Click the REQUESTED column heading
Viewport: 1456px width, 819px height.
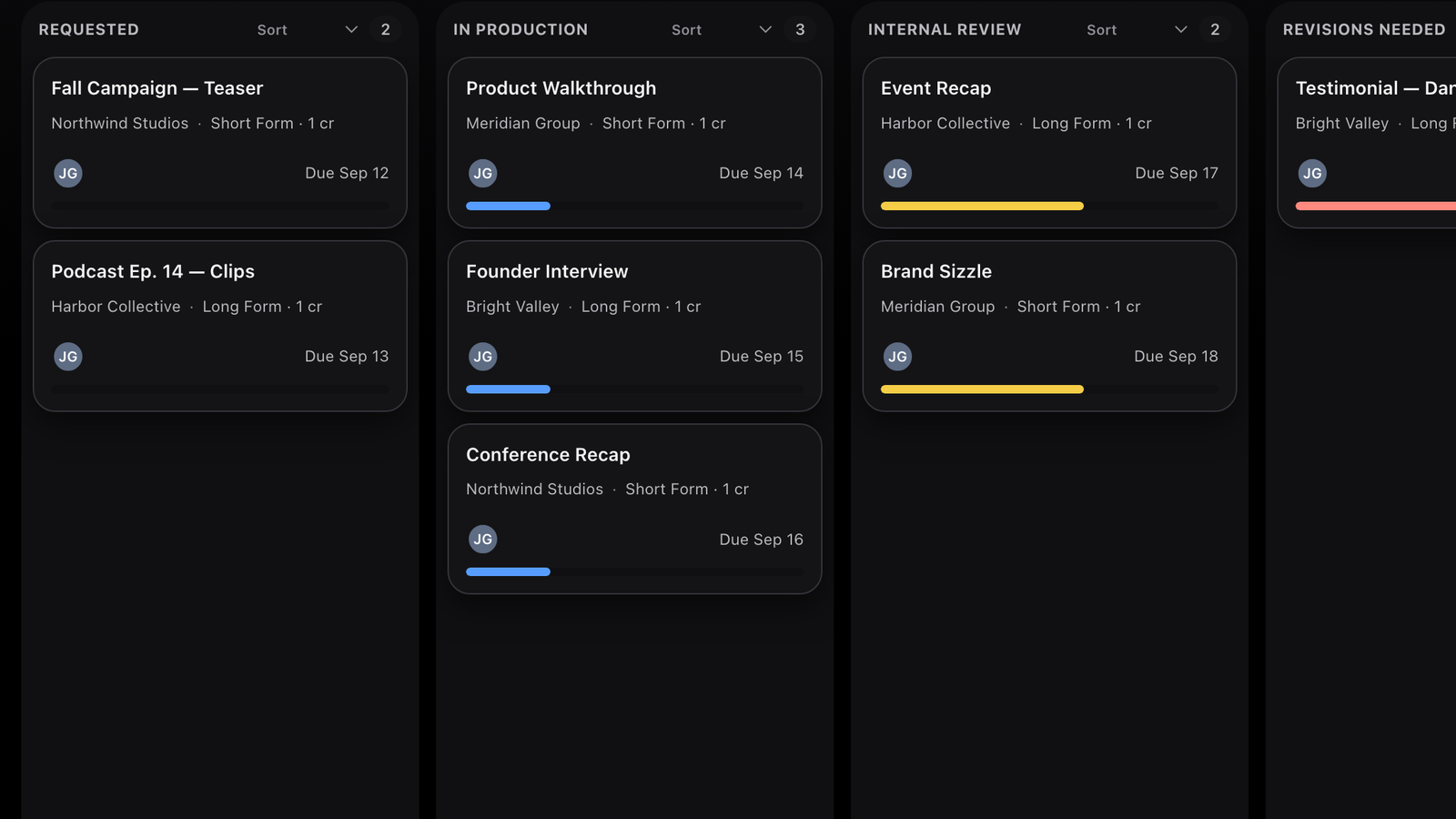point(89,30)
